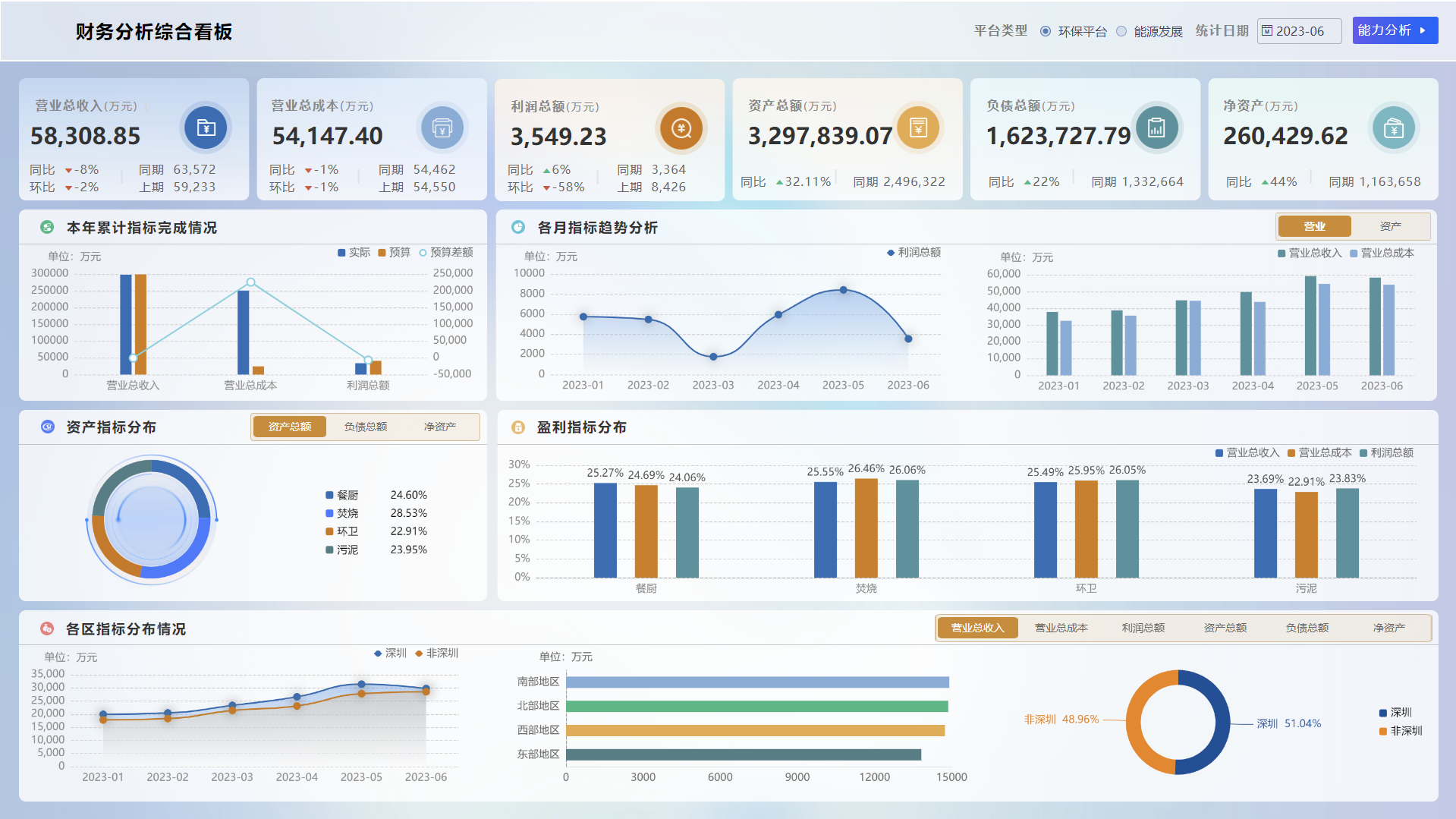
Task: Click the 26.46% bar label under 焚烧
Action: coord(866,468)
